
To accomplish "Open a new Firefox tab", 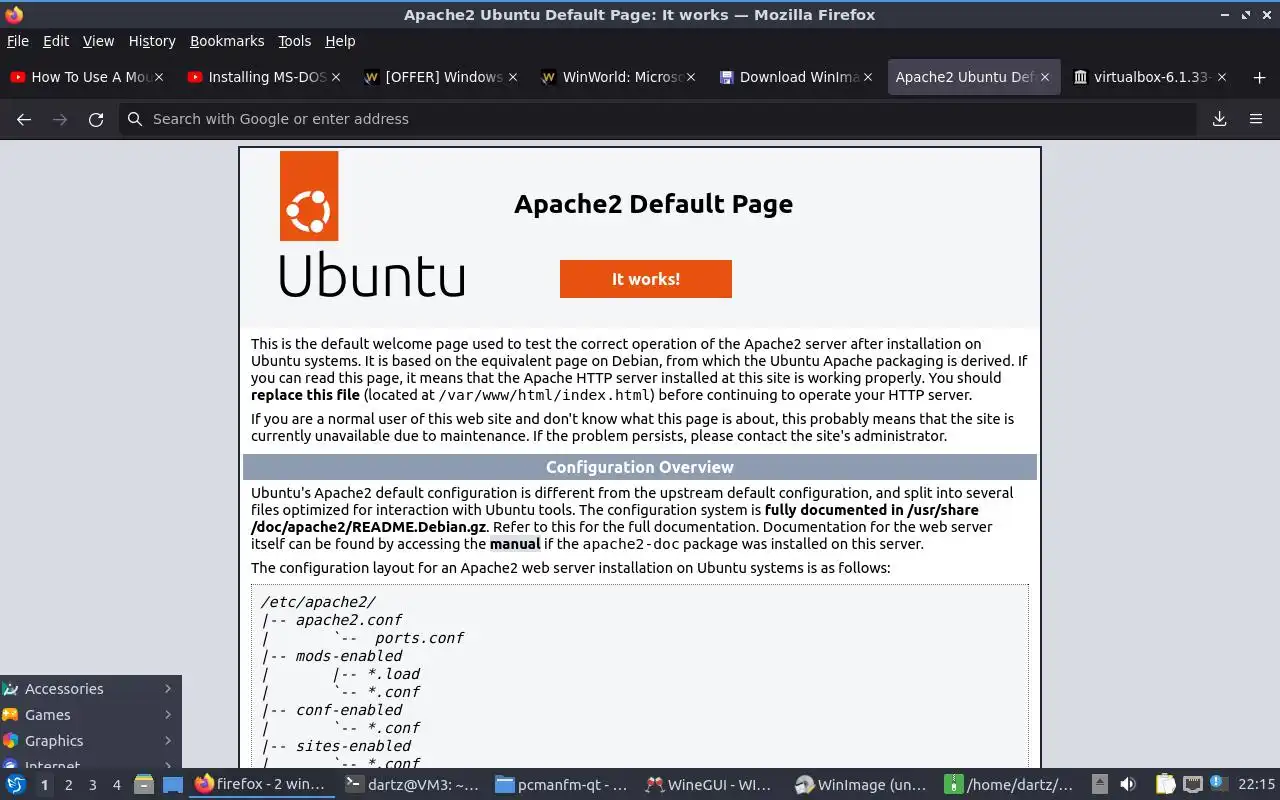I will point(1259,77).
